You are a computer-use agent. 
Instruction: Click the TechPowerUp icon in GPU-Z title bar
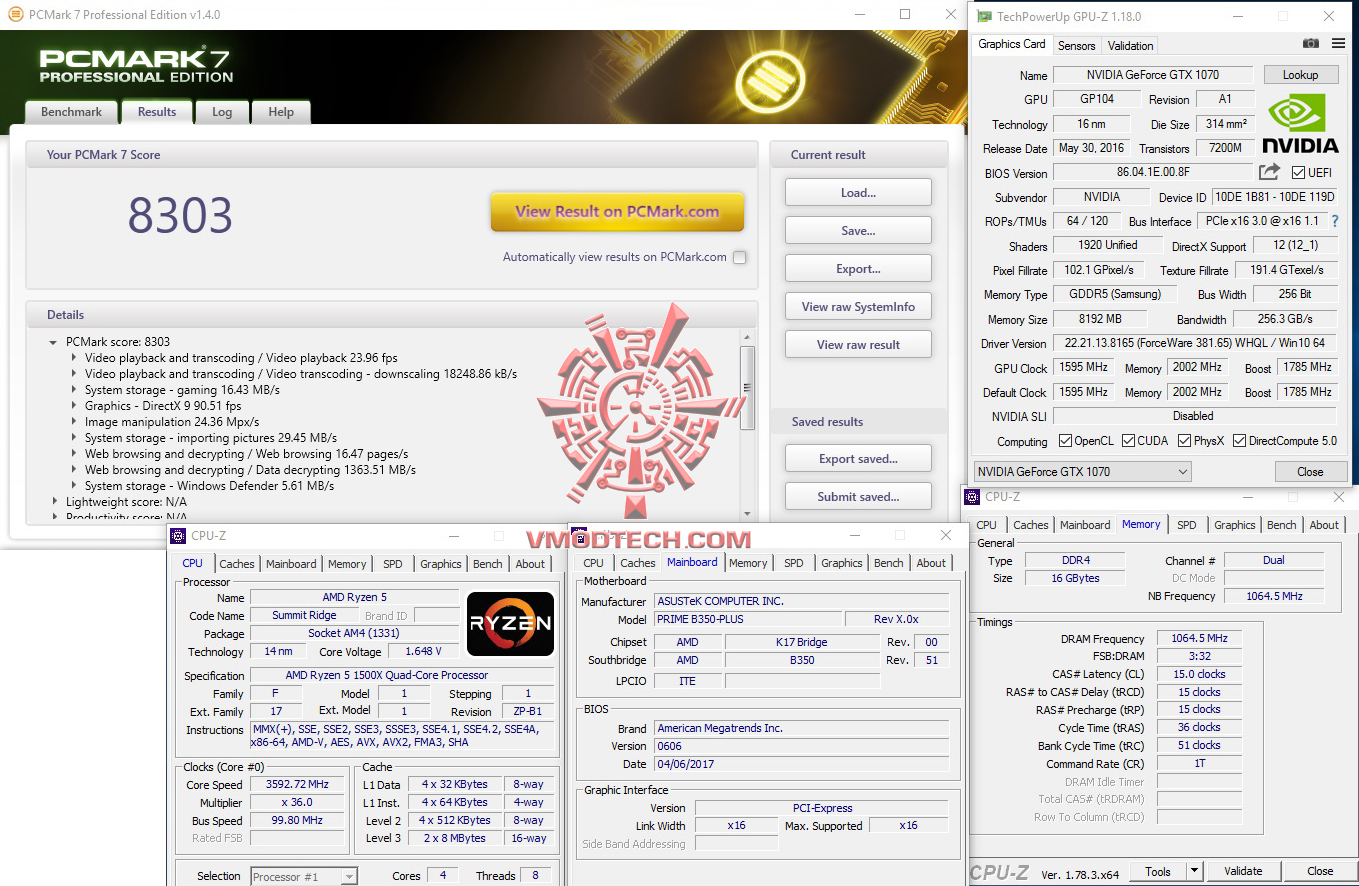point(986,16)
